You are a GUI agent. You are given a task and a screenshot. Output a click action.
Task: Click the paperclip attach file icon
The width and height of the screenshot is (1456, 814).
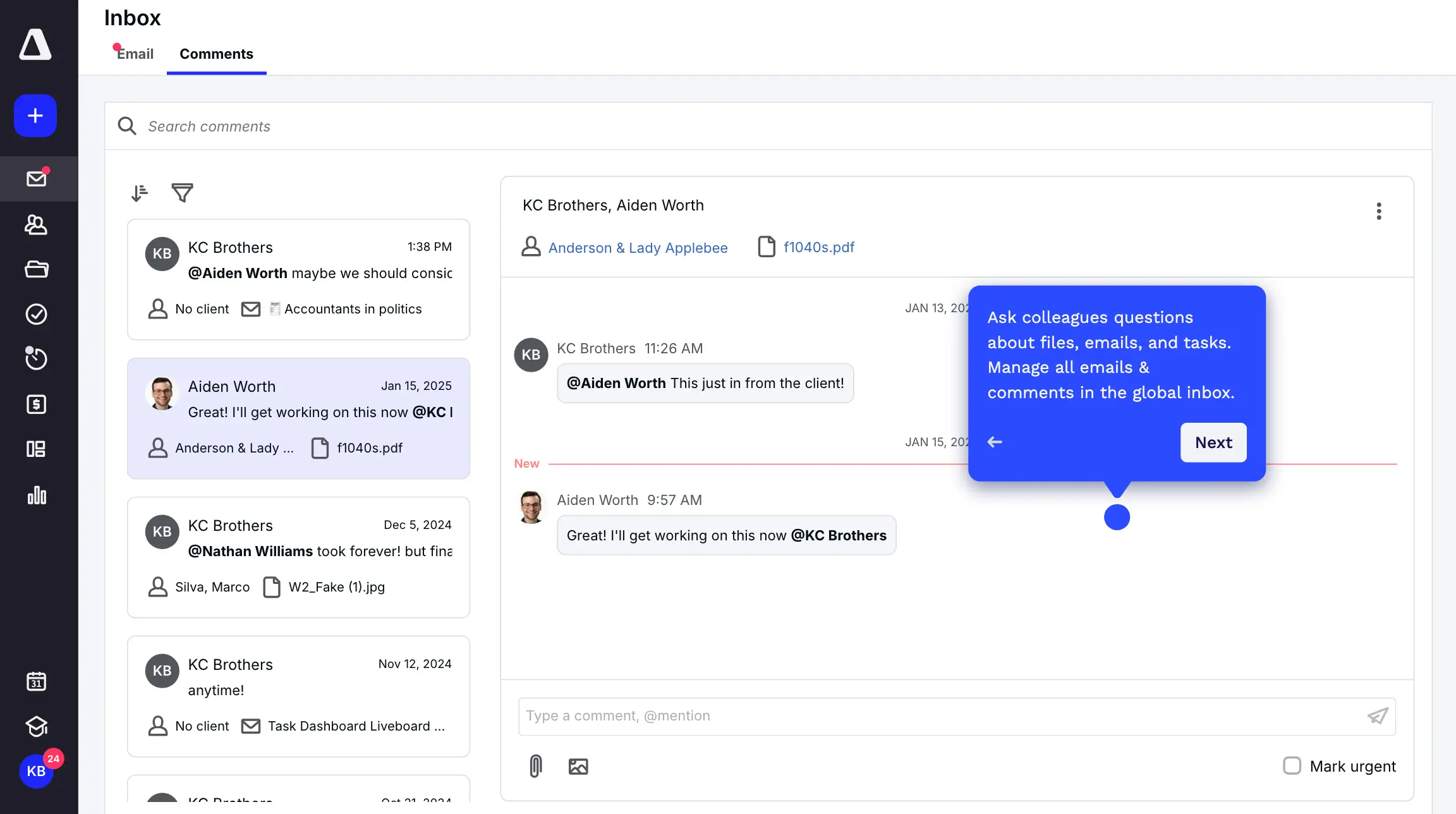pyautogui.click(x=535, y=766)
